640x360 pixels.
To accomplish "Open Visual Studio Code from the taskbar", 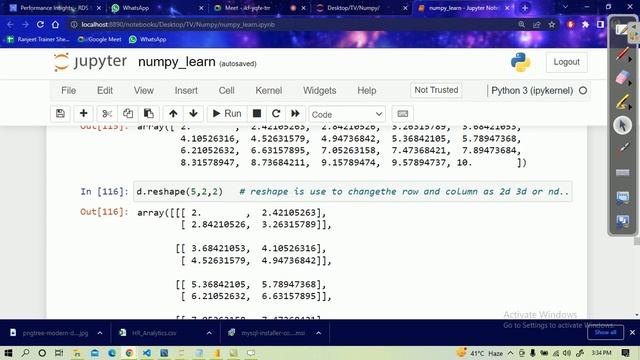I will 147,353.
